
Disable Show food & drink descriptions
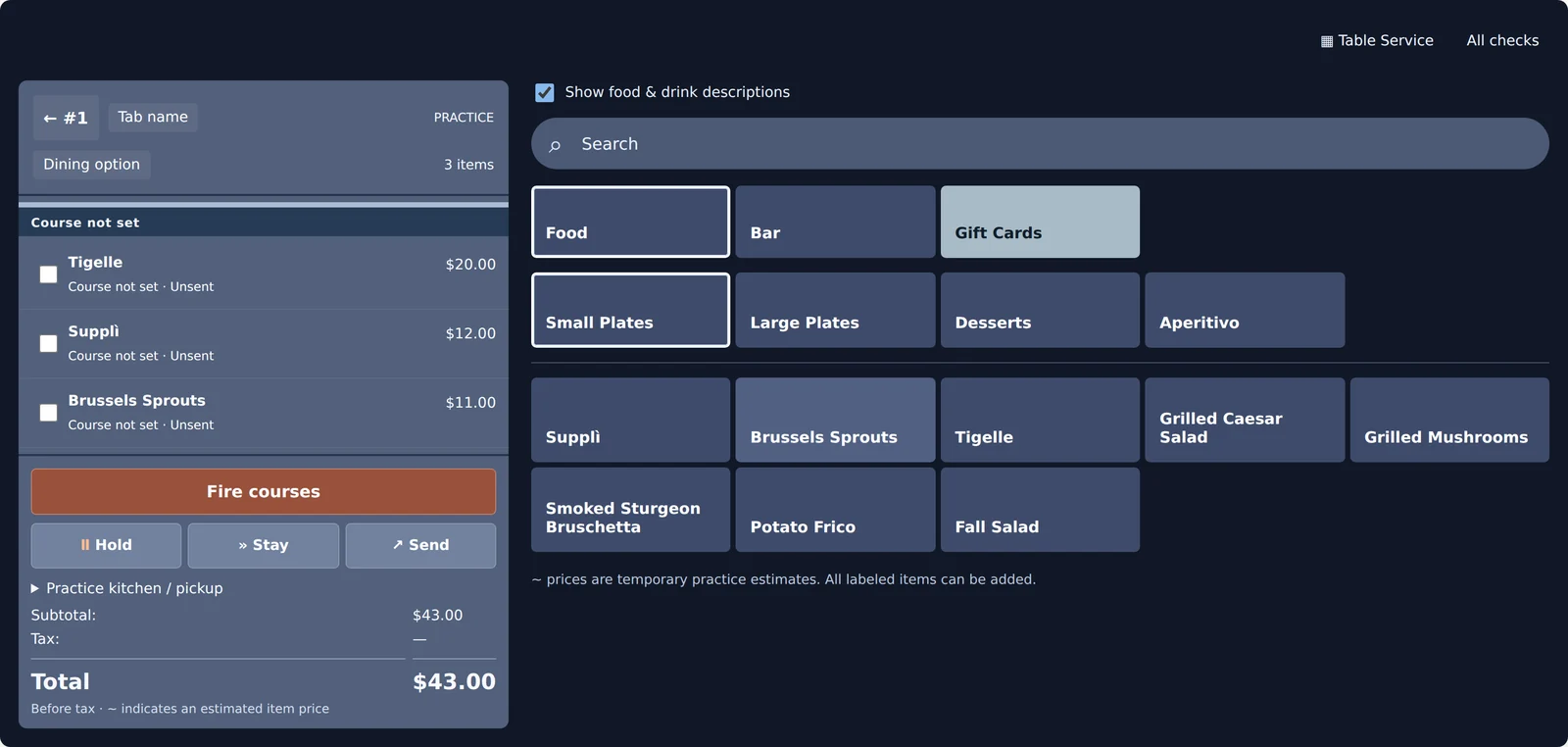(545, 92)
